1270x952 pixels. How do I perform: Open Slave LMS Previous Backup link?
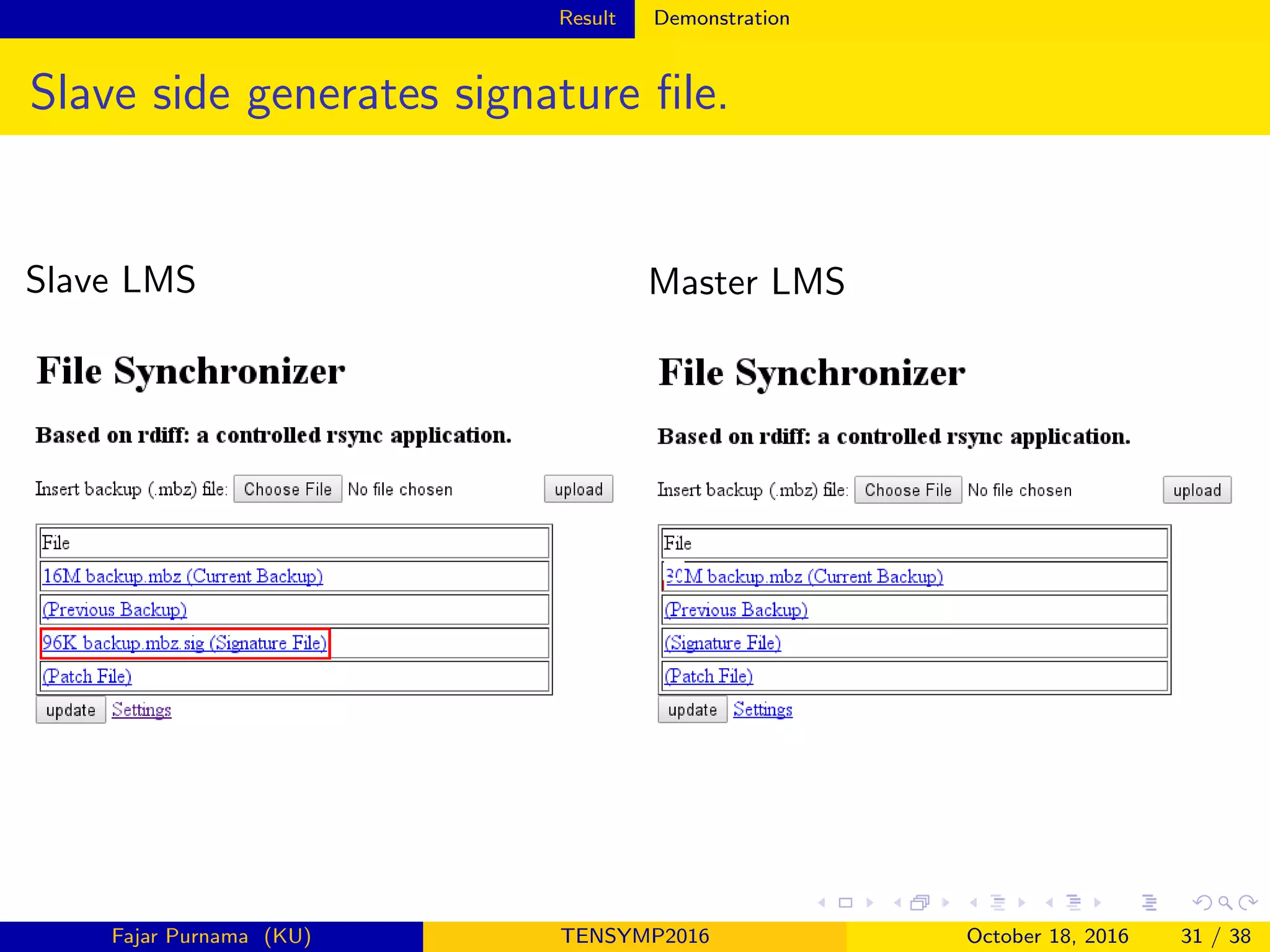115,610
